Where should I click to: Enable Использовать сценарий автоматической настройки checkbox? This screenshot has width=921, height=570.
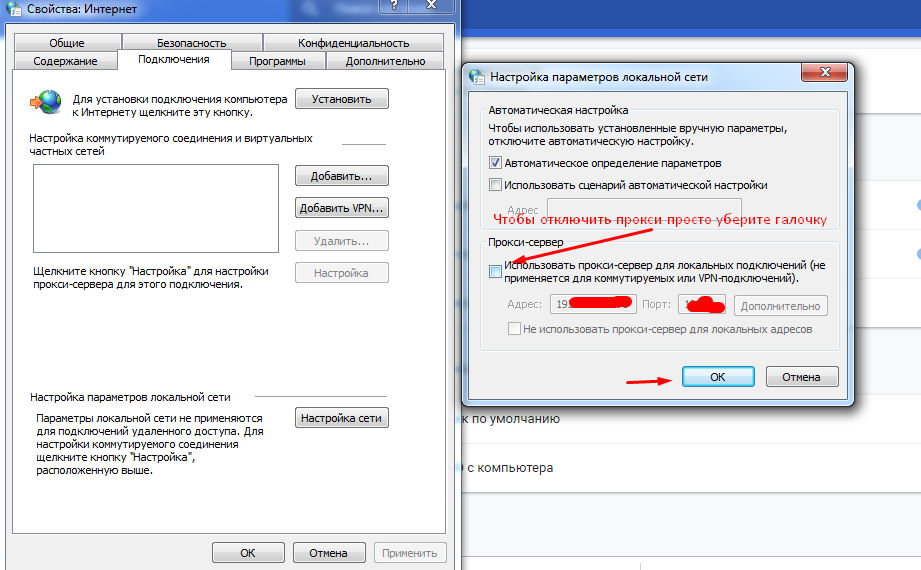point(495,185)
